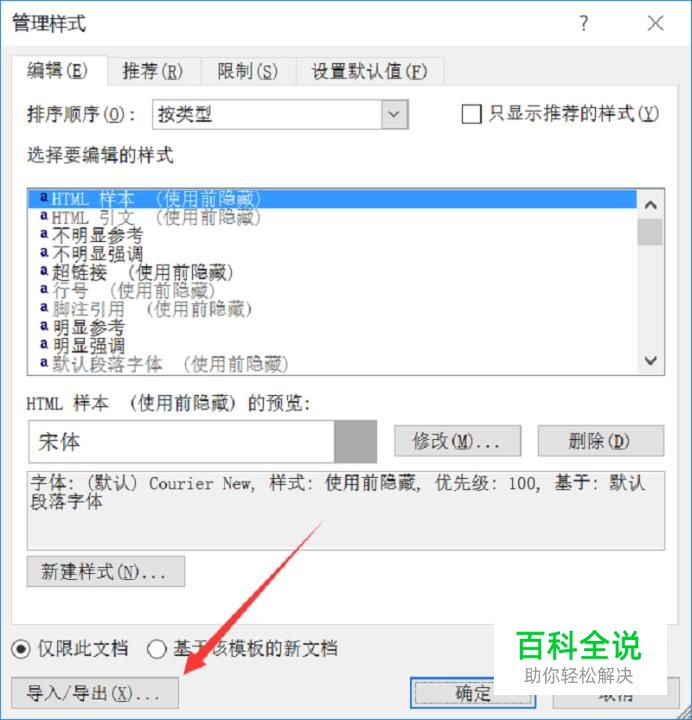Viewport: 692px width, 720px height.
Task: Click style list scroll down arrow
Action: click(x=650, y=360)
